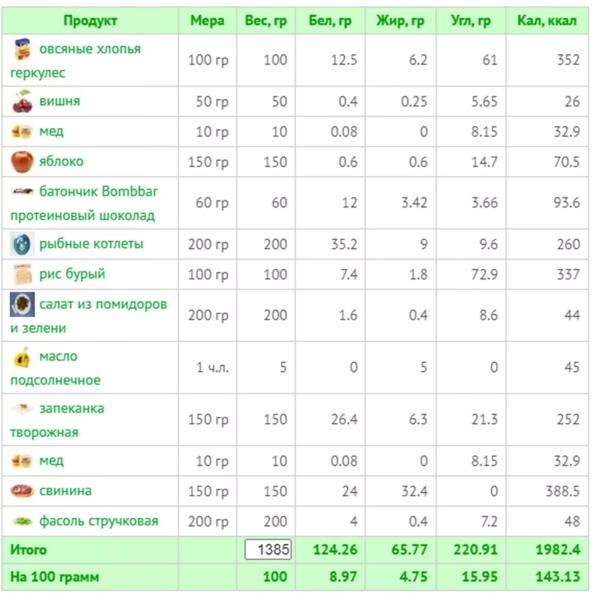The width and height of the screenshot is (600, 599).
Task: Click the Продукт column header
Action: click(90, 20)
